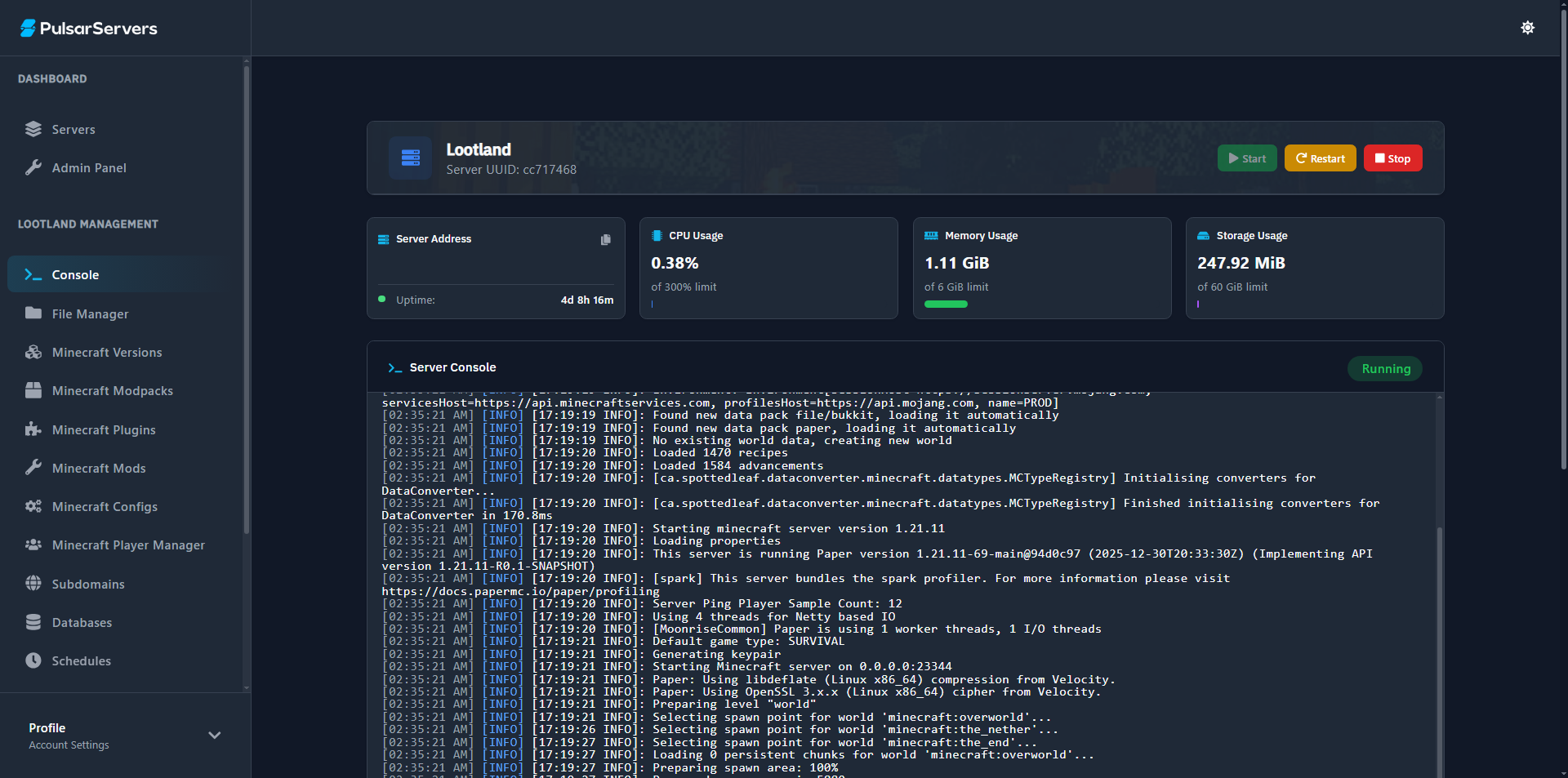Click the Databases cylinder icon

click(x=33, y=622)
